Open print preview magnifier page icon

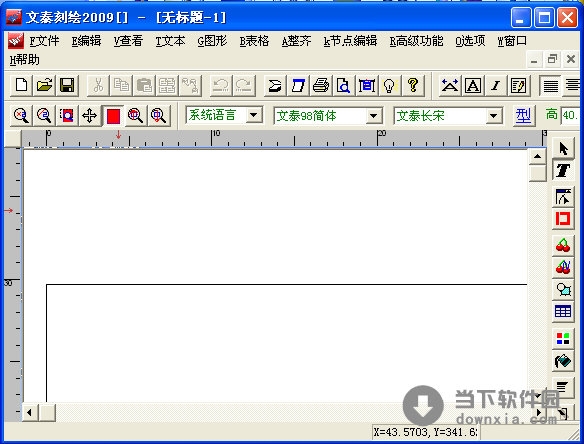tap(343, 86)
